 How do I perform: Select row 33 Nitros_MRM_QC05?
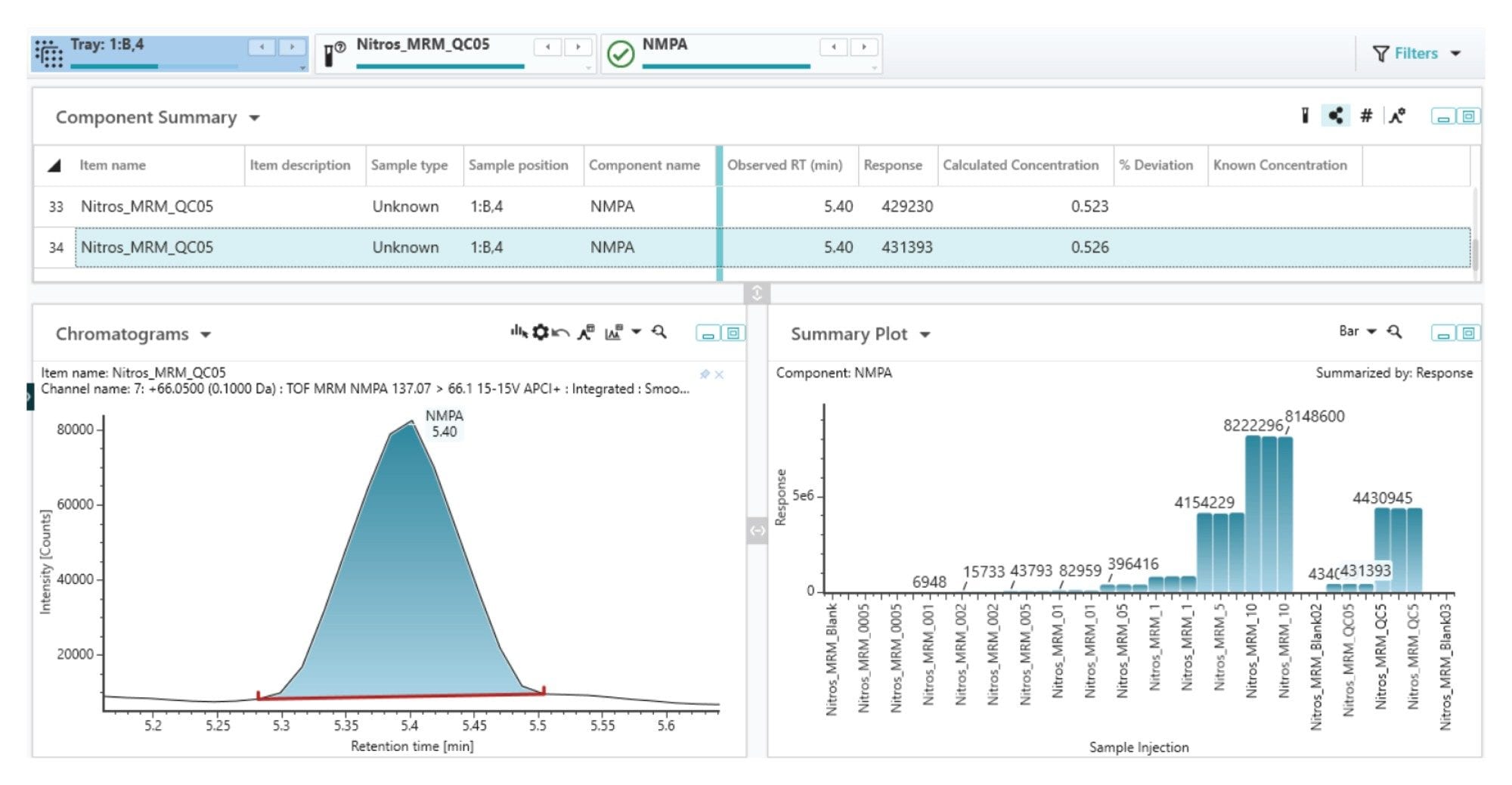click(752, 206)
